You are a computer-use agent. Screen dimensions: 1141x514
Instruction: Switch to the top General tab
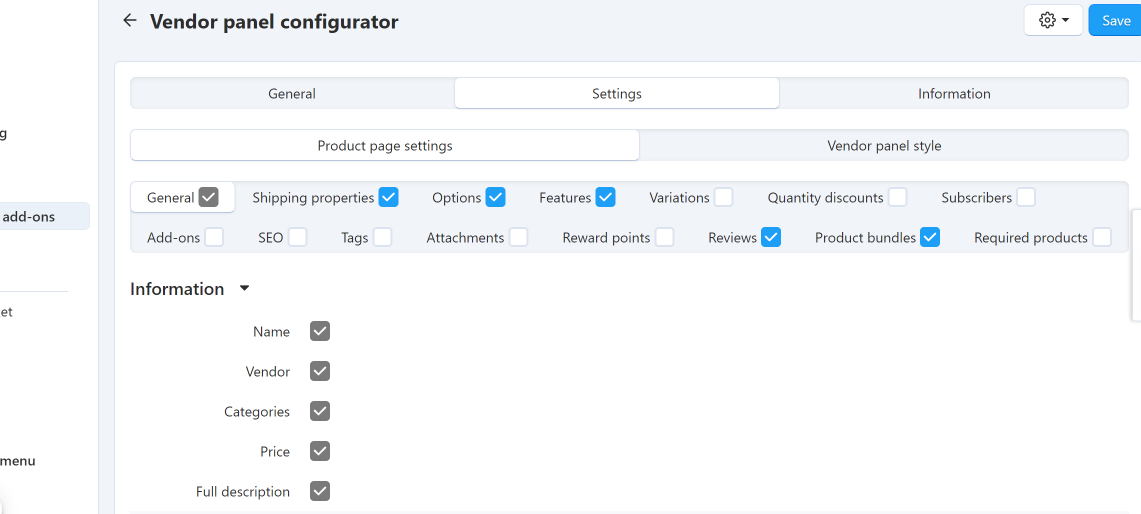pos(292,93)
